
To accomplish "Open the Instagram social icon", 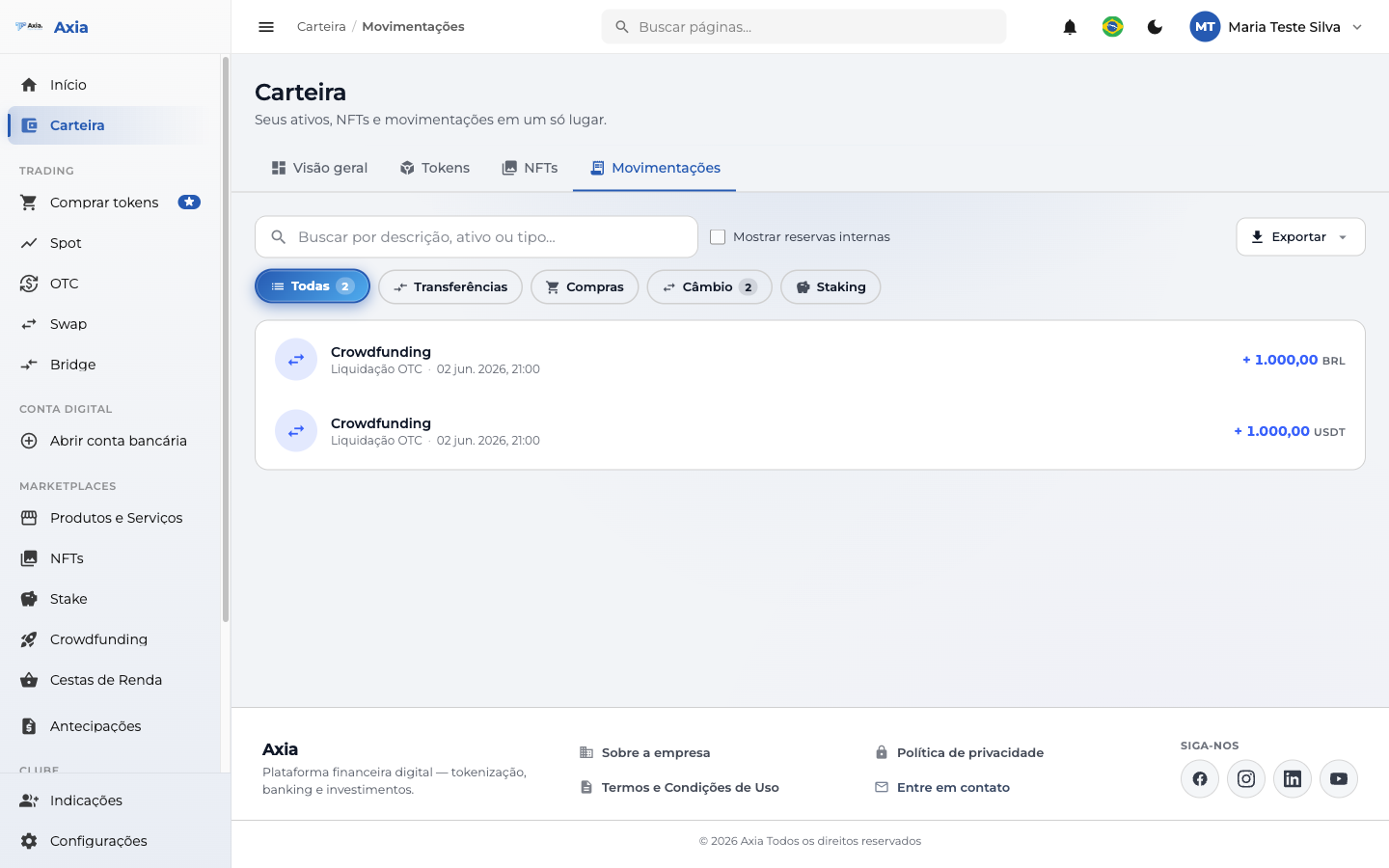I will click(x=1246, y=779).
